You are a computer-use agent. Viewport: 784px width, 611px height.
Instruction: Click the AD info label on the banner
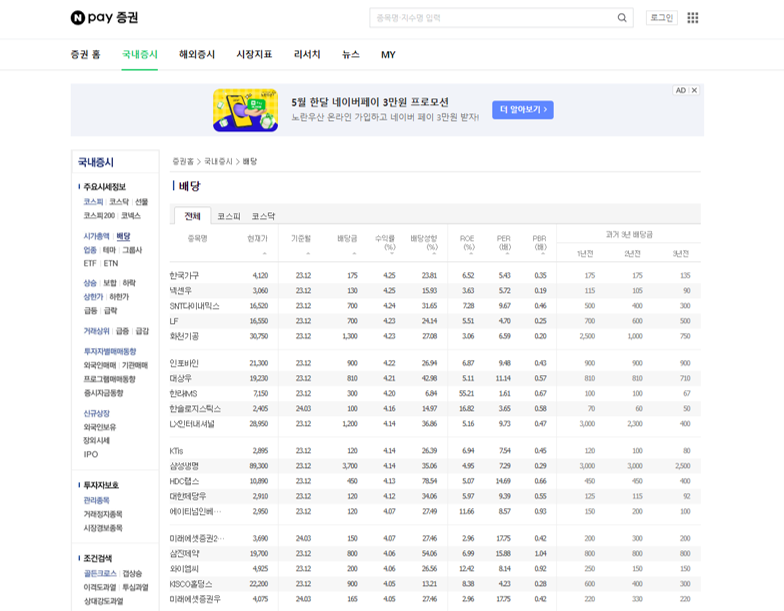pos(680,90)
